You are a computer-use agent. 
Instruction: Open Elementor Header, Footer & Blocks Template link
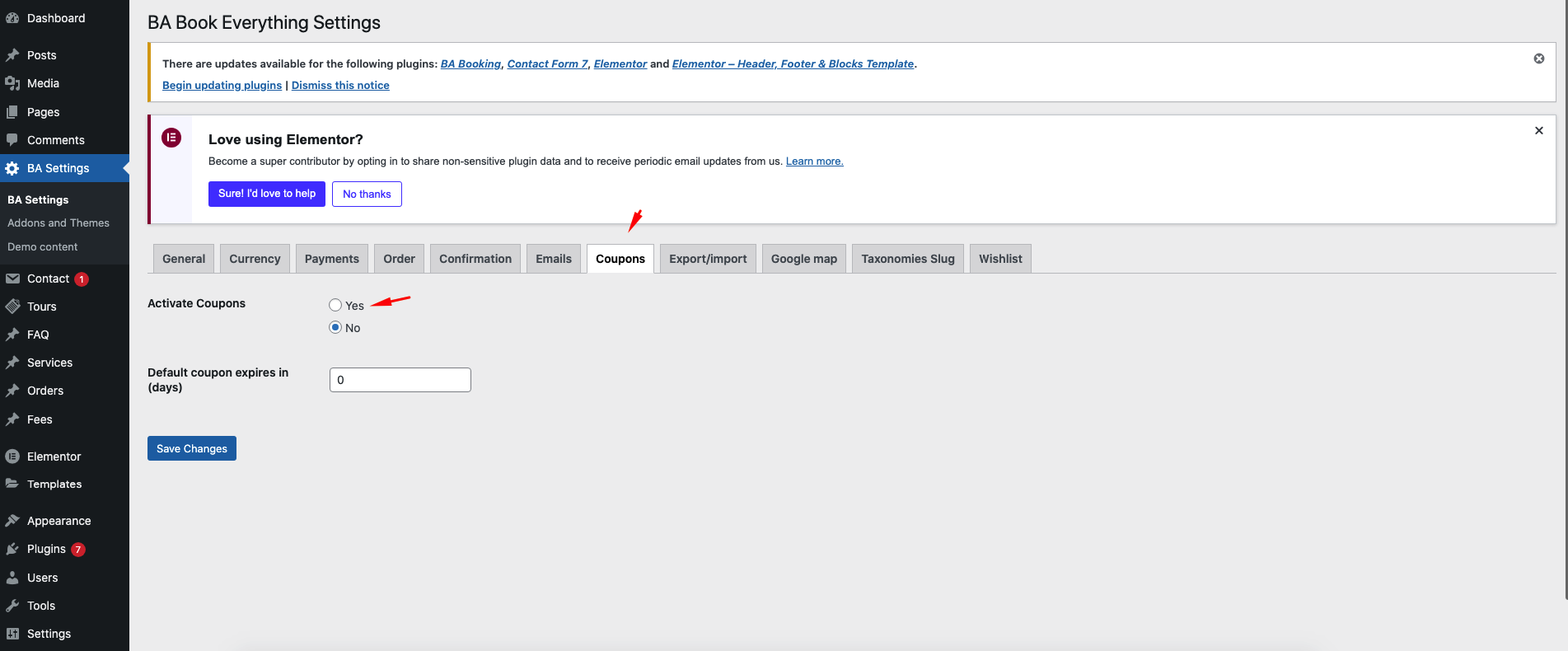(x=793, y=63)
